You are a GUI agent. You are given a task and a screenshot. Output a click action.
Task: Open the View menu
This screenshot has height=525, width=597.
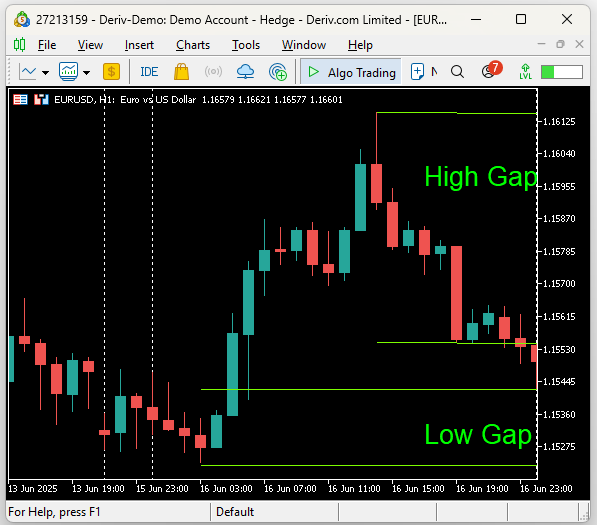click(x=90, y=45)
